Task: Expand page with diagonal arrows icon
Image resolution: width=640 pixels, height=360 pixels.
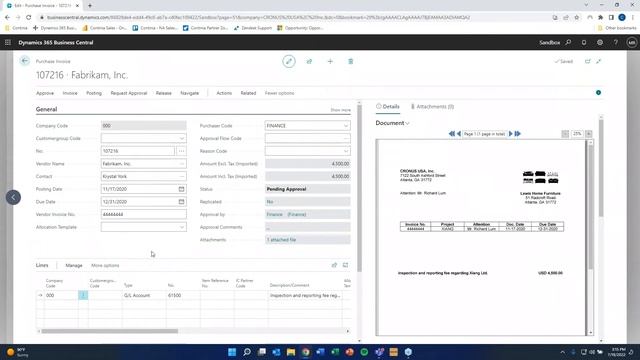Action: coord(599,61)
